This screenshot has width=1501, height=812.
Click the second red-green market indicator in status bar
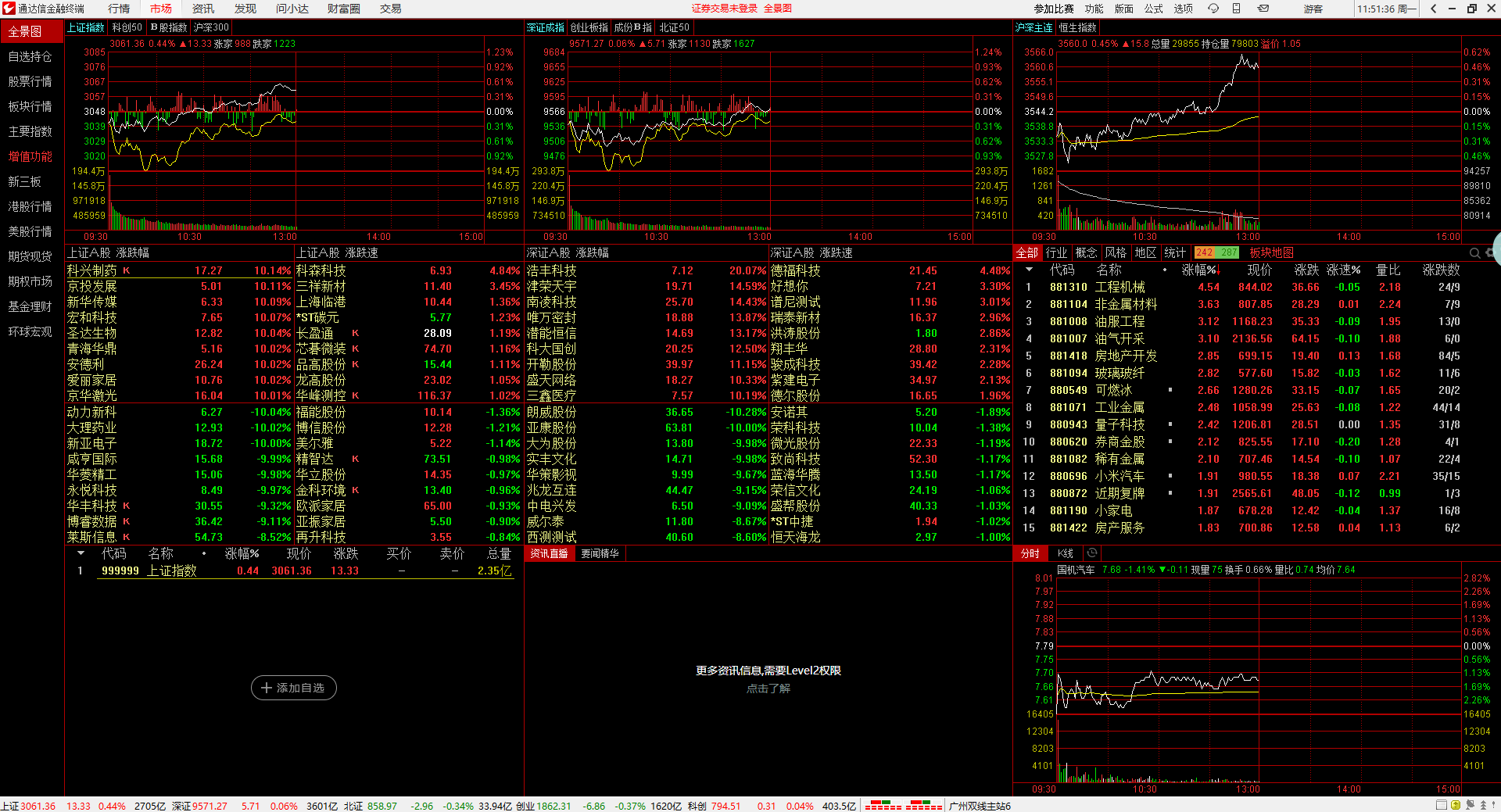(x=924, y=805)
